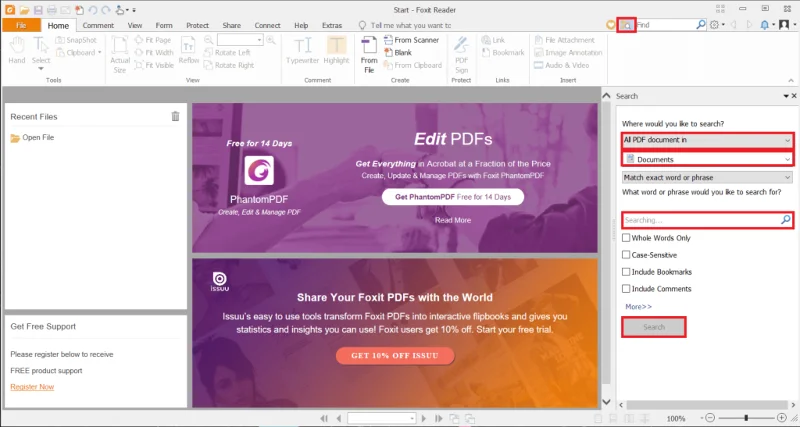Go to the last page arrow in status bar
The image size is (800, 427).
point(438,418)
